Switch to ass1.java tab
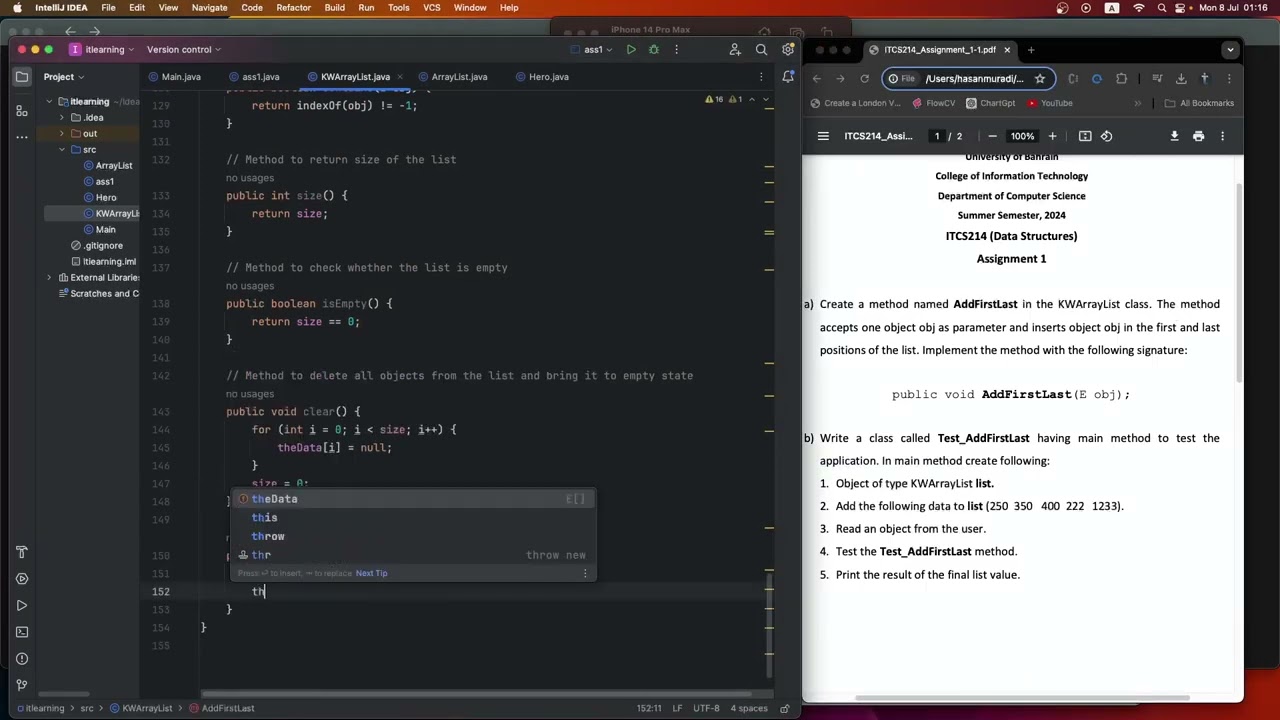1280x720 pixels. click(253, 77)
